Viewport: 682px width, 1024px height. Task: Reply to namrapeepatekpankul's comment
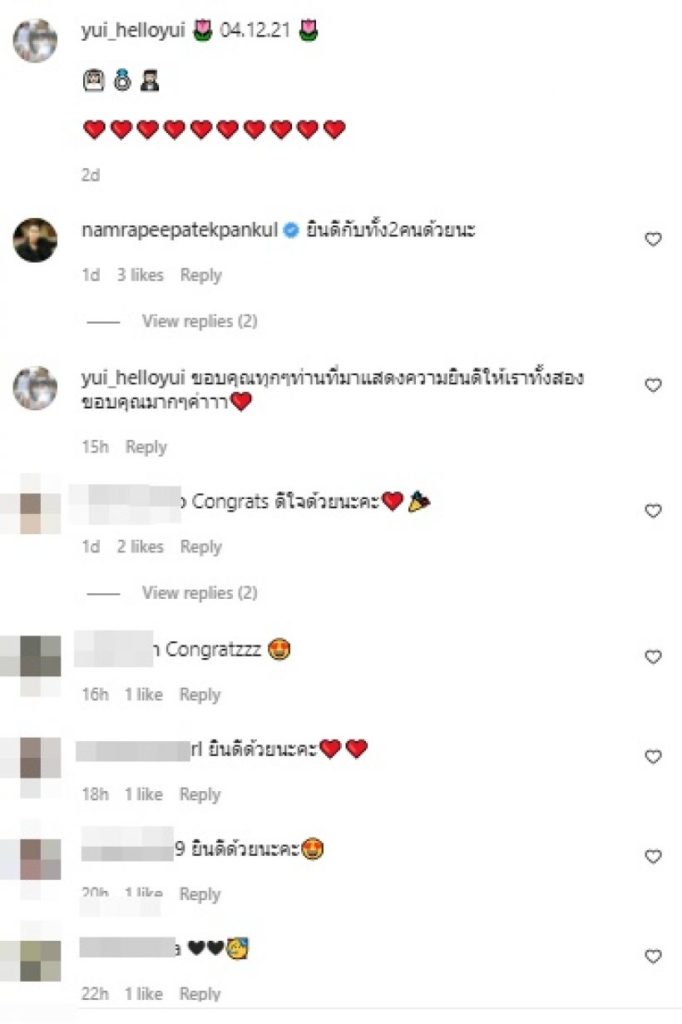click(x=201, y=275)
